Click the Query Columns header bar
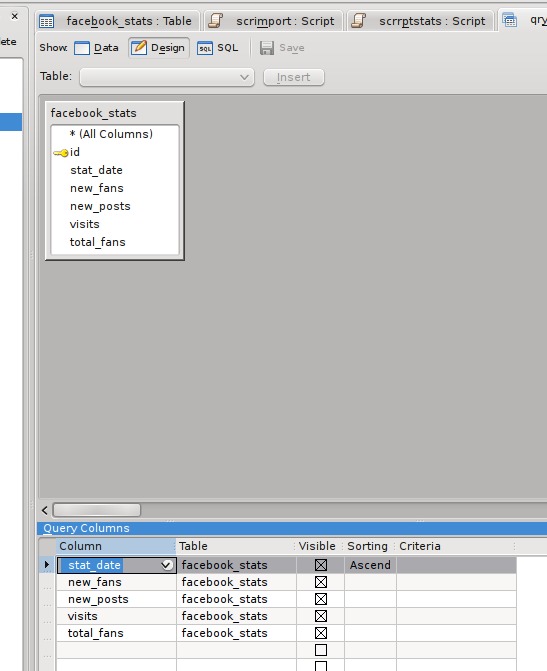547x671 pixels. coord(292,528)
